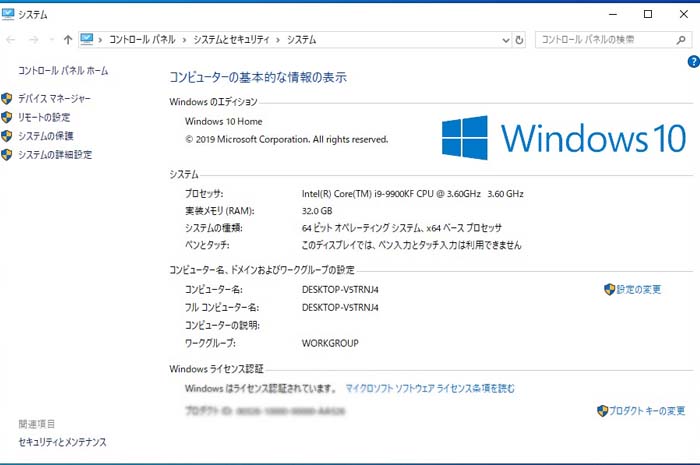Viewport: 700px width, 465px height.
Task: Select システムとセキュリティ breadcrumb
Action: point(231,40)
